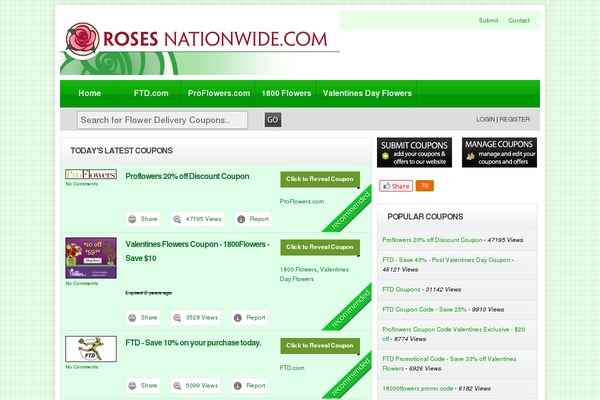This screenshot has height=400, width=600.
Task: Click the orange 78 share count
Action: pos(425,186)
